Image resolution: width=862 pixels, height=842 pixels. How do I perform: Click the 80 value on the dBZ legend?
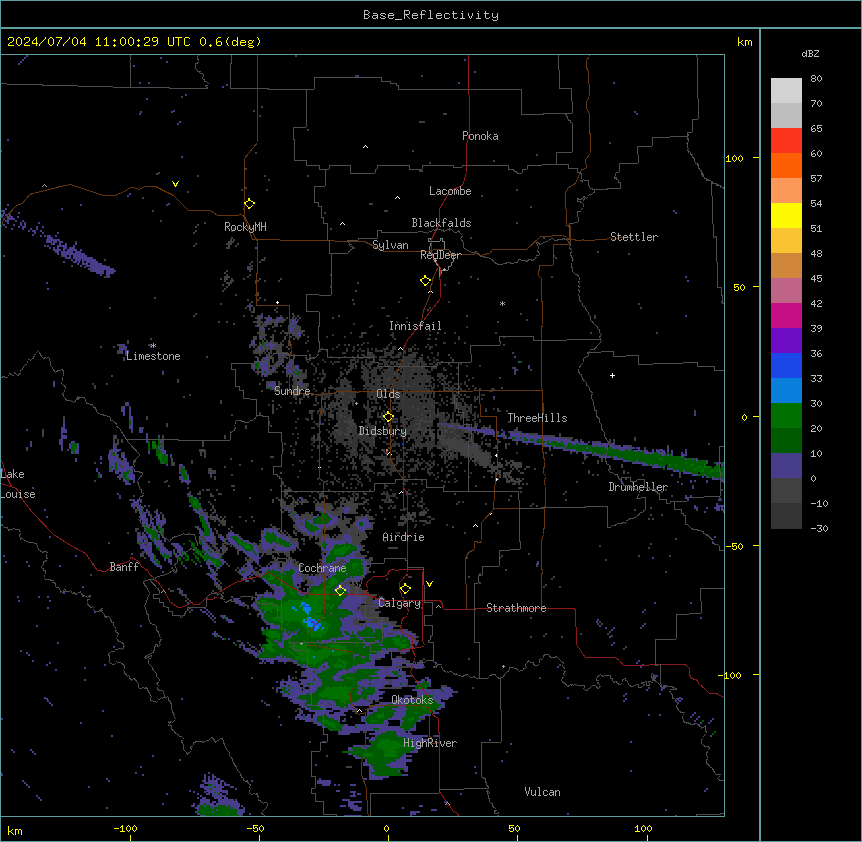[816, 79]
